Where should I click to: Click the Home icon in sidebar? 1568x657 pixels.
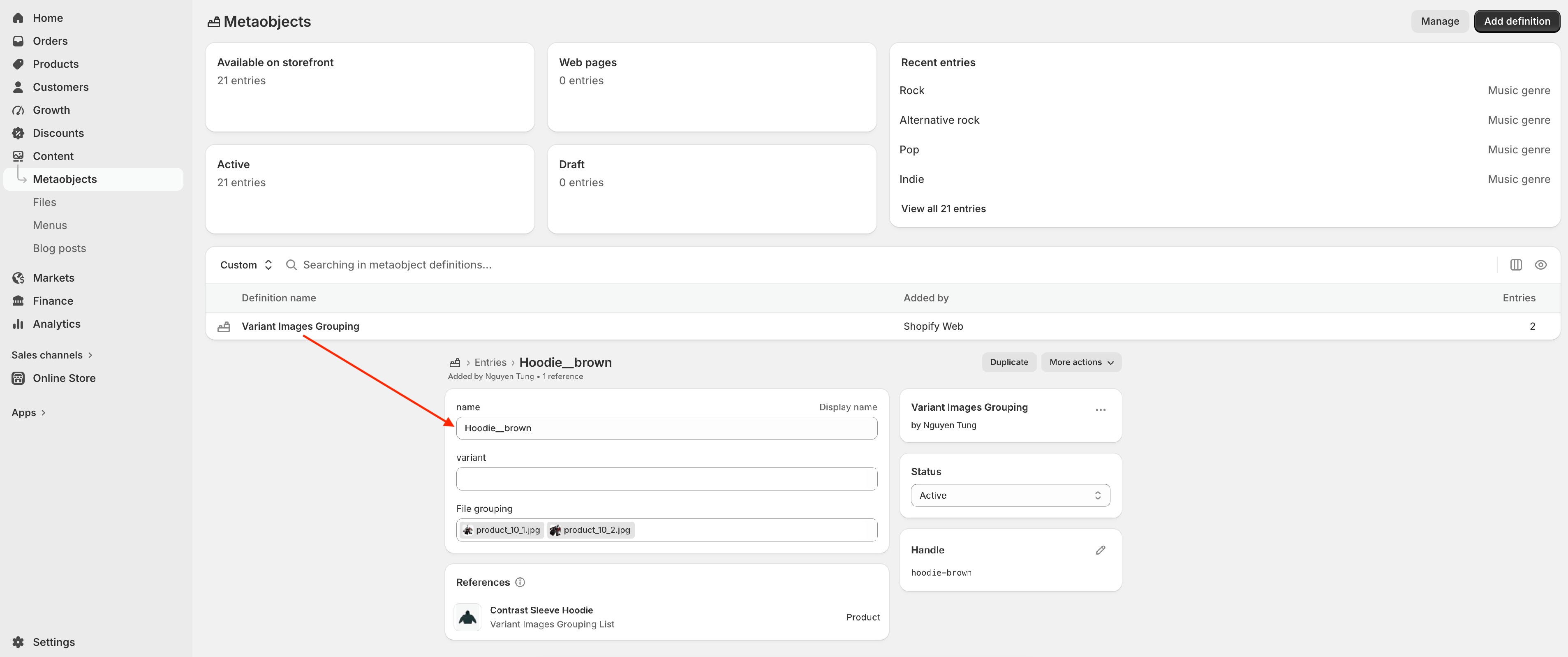[x=18, y=18]
